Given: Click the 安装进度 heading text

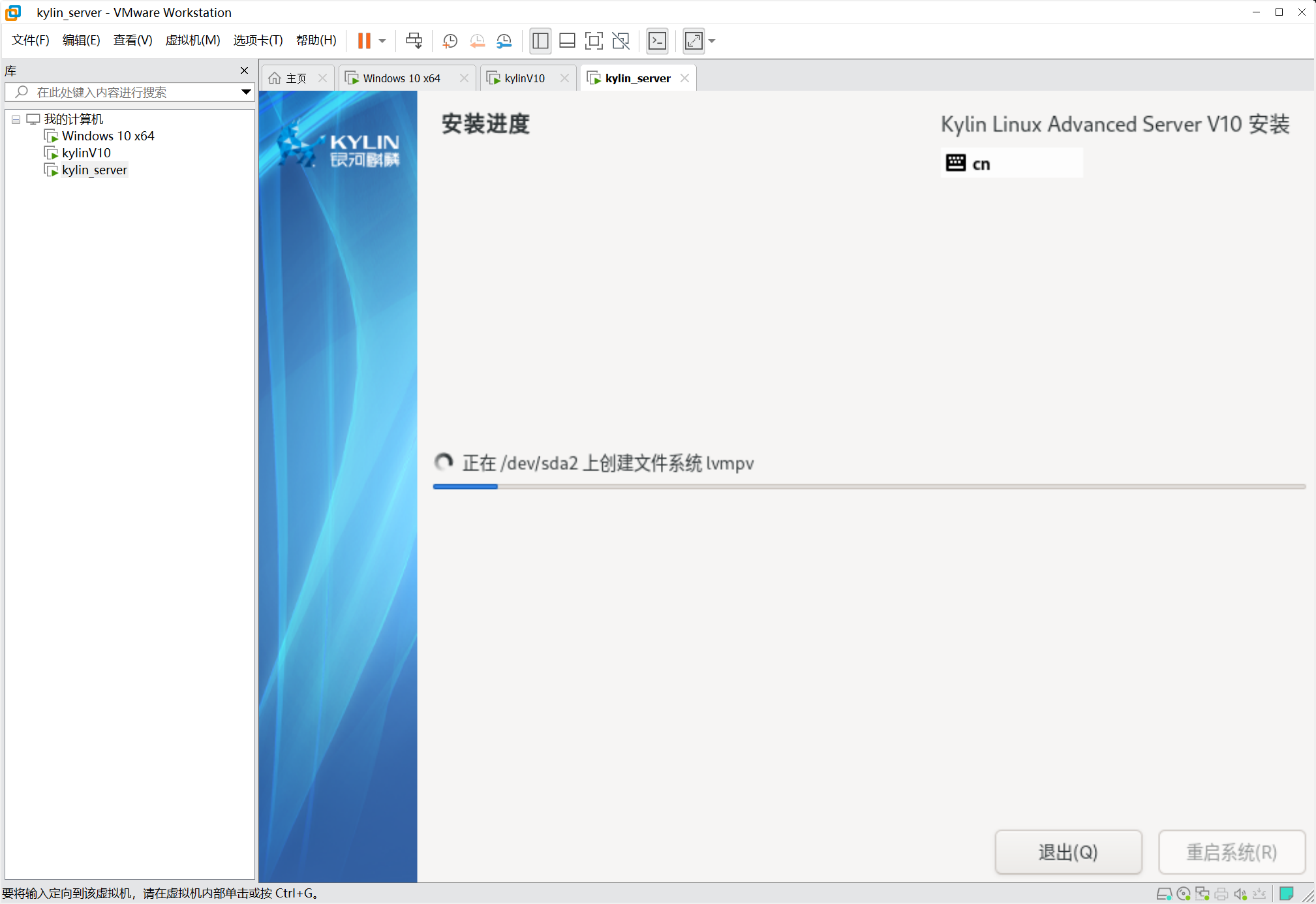Looking at the screenshot, I should 485,124.
